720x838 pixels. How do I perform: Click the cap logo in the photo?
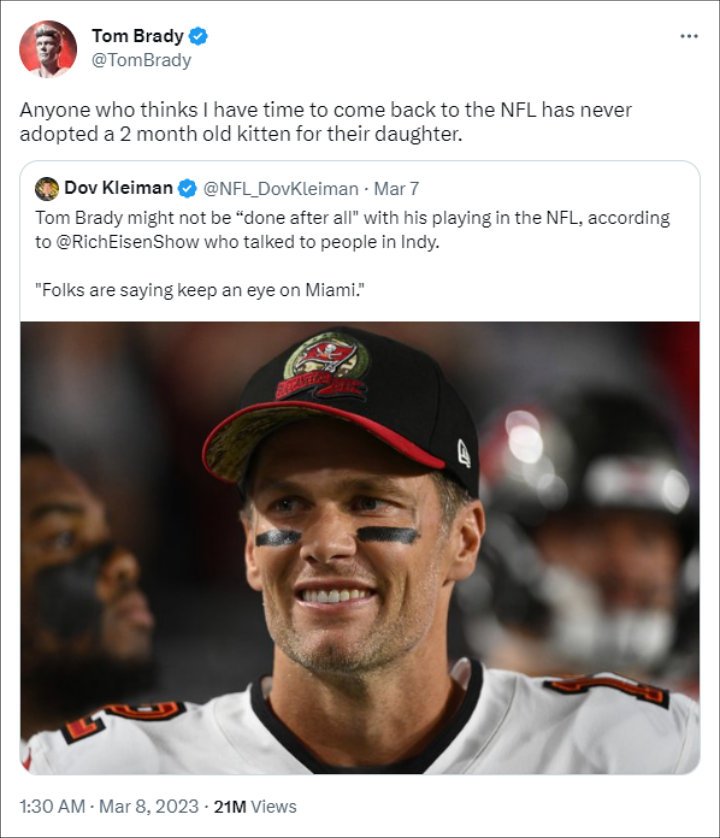pyautogui.click(x=326, y=364)
